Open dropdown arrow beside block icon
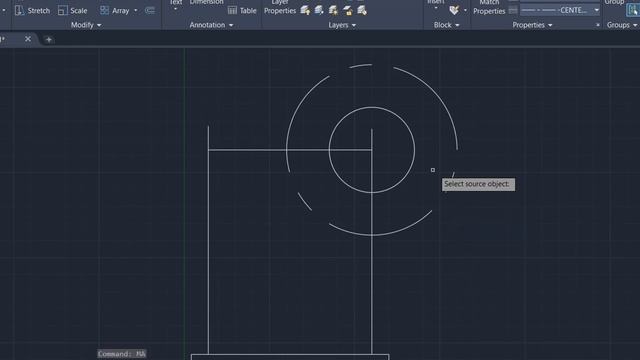This screenshot has width=640, height=360. 465,10
